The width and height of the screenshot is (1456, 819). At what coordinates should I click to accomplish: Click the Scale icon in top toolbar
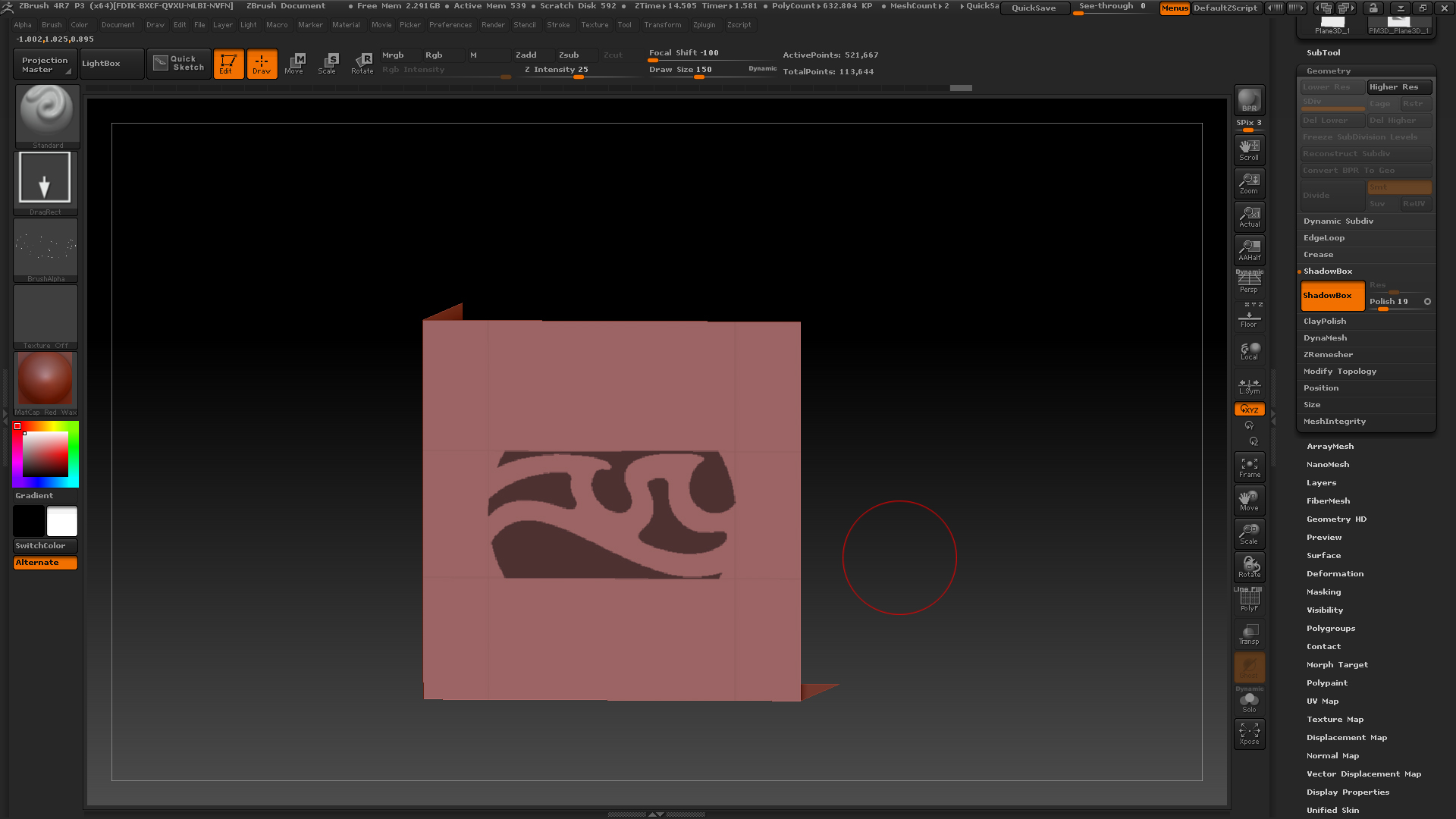click(x=328, y=63)
